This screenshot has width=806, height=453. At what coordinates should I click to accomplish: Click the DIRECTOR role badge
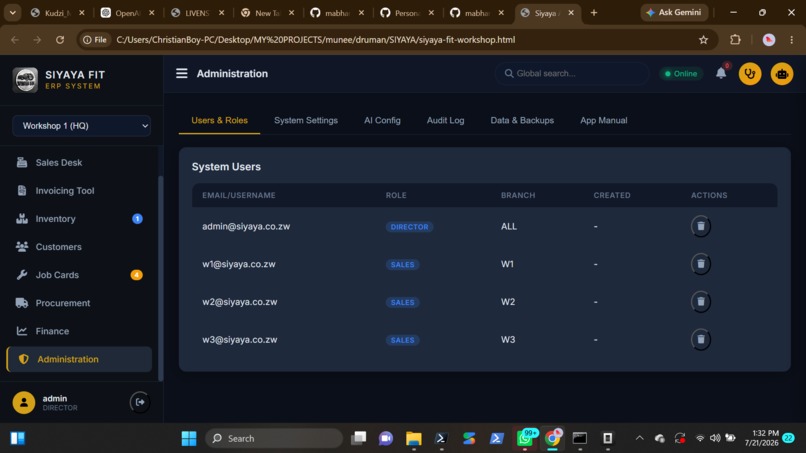409,227
